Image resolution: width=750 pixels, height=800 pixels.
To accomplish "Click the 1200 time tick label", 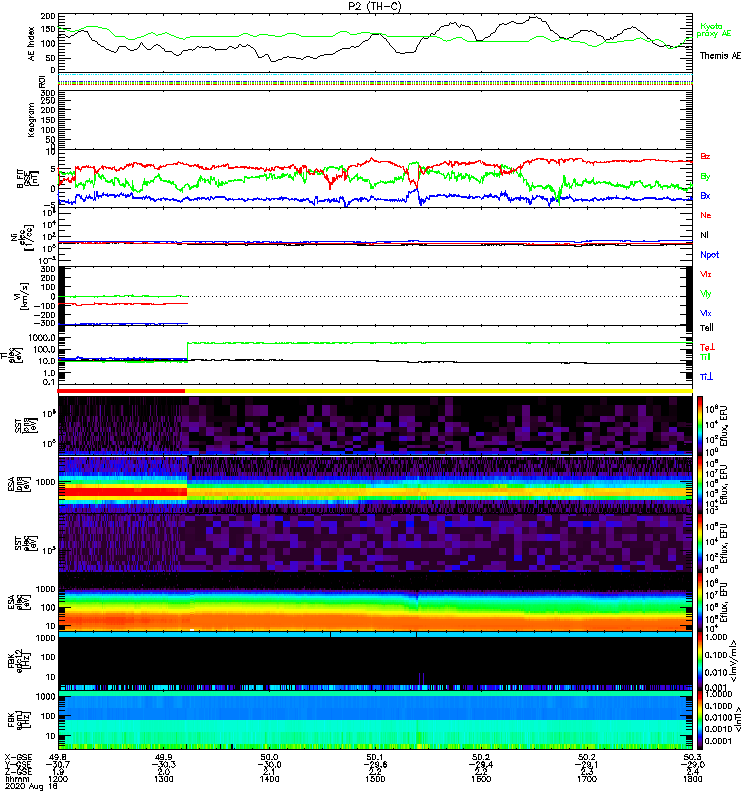I will pos(58,779).
